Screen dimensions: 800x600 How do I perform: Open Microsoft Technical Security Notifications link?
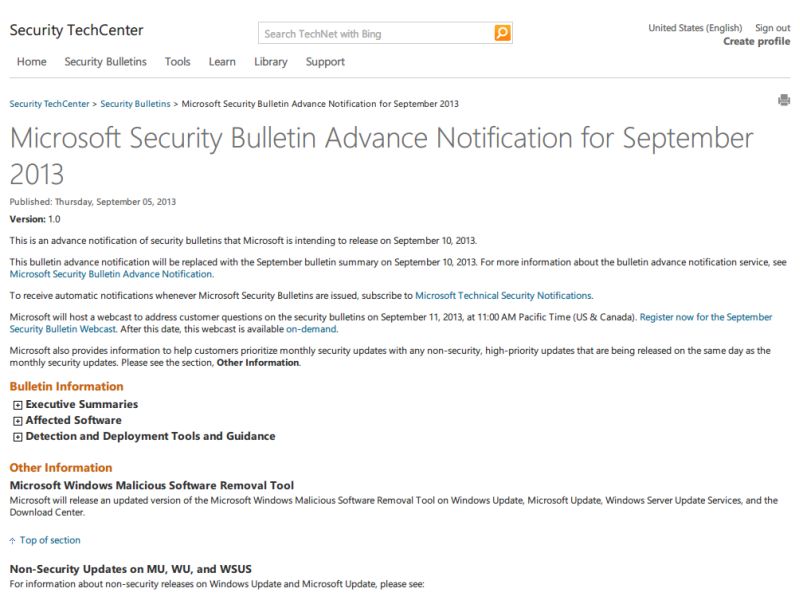504,295
